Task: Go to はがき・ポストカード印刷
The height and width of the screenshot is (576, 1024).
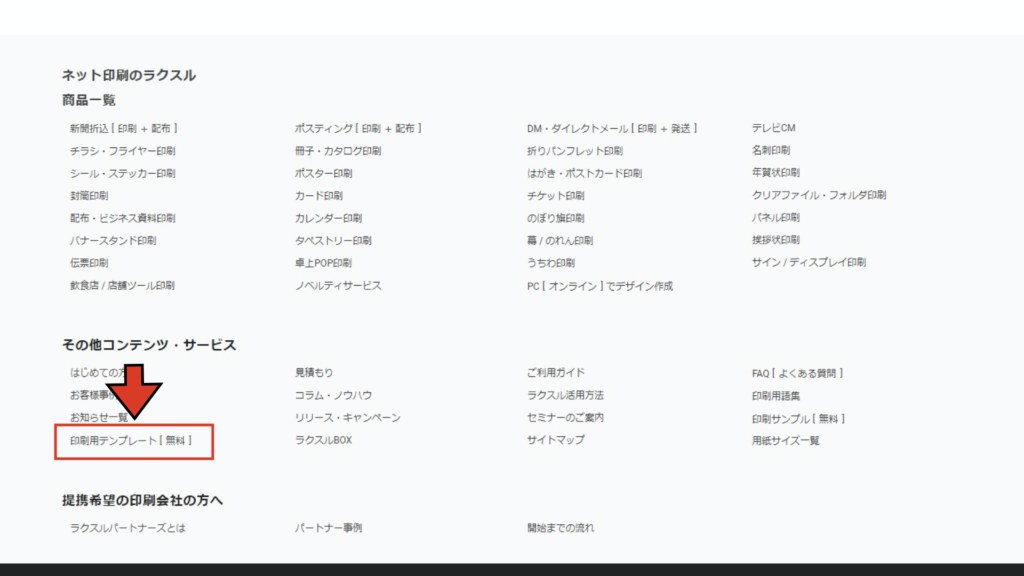Action: pyautogui.click(x=584, y=173)
